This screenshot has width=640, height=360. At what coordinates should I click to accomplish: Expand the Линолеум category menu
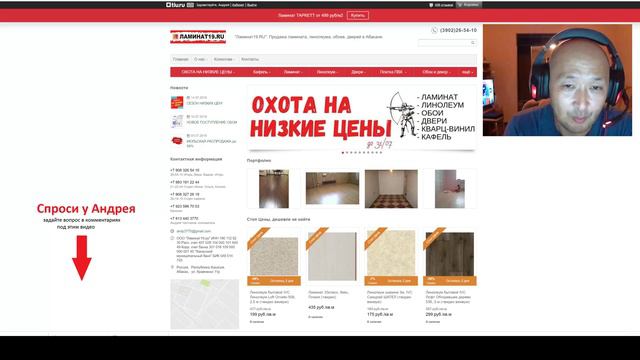[x=327, y=72]
